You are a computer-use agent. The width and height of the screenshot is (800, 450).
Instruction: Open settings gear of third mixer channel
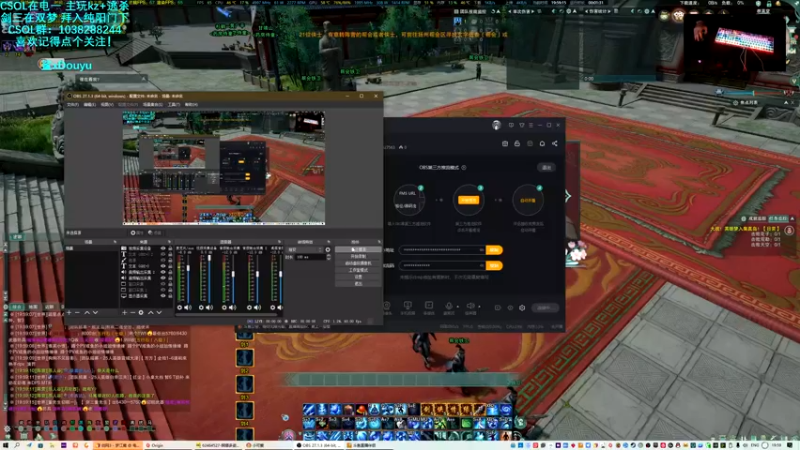coord(224,308)
